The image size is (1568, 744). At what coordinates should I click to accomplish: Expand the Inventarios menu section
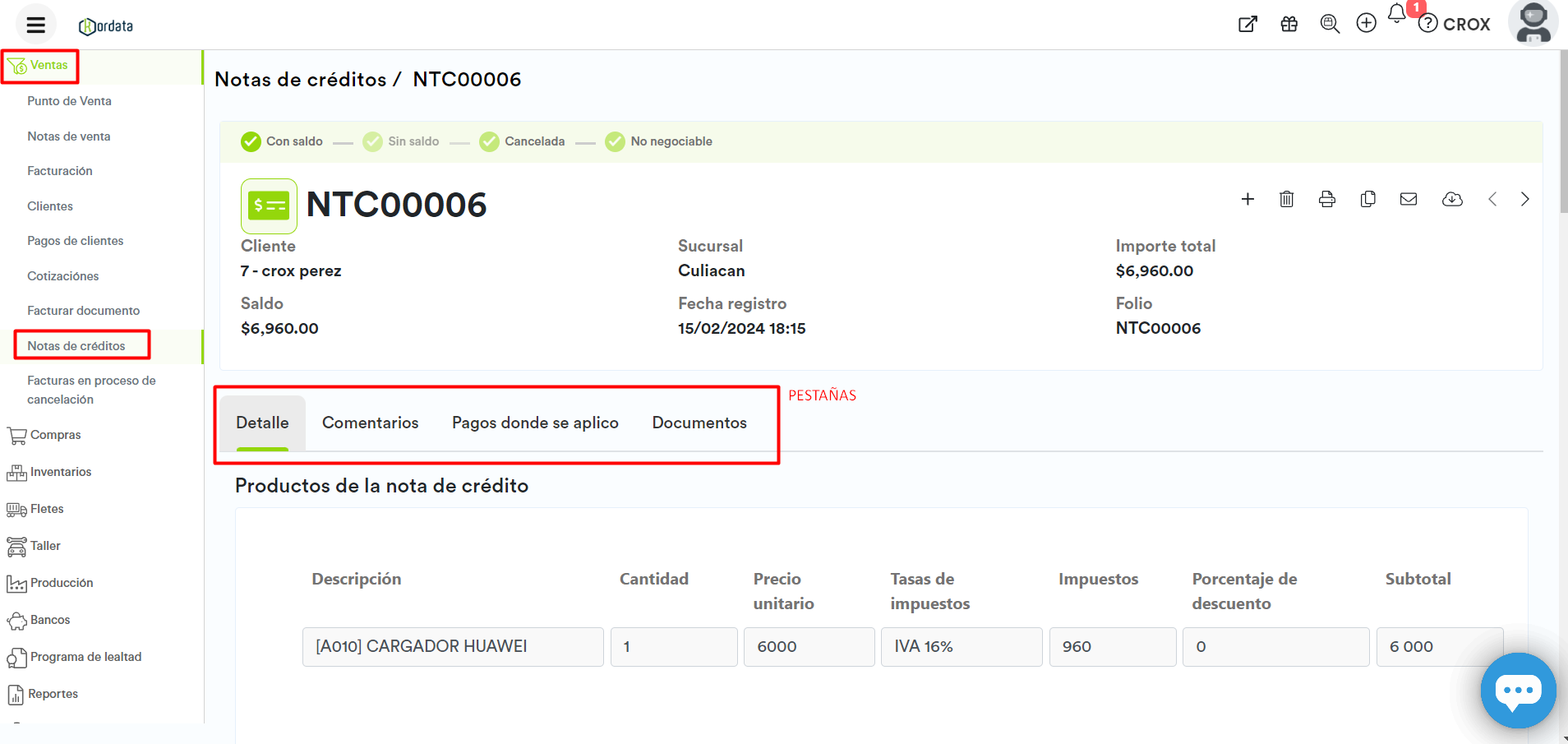(x=60, y=472)
